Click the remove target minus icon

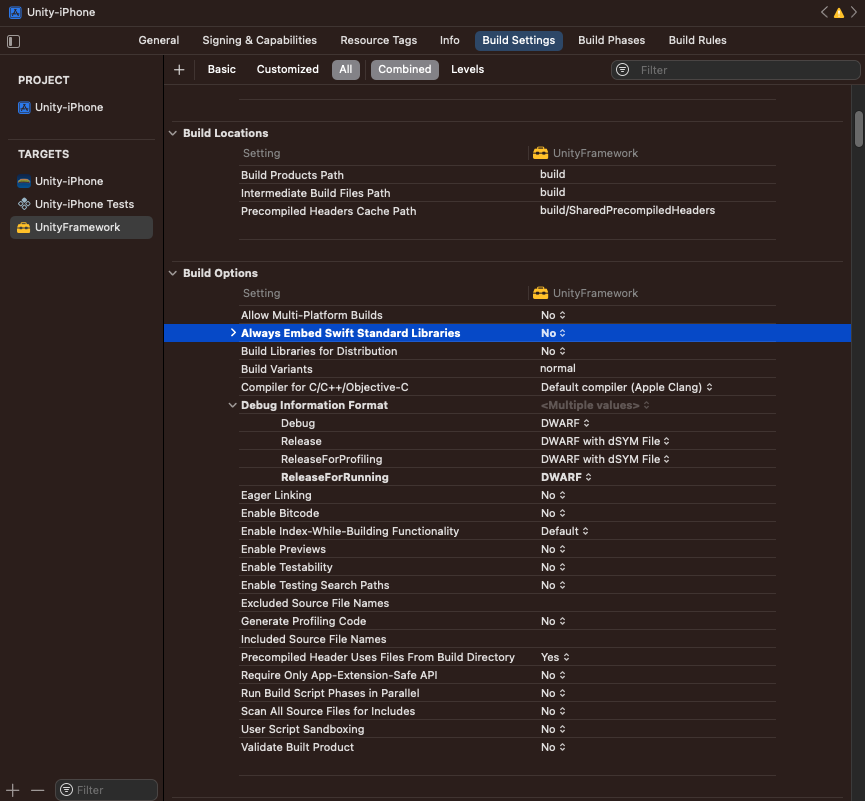pos(38,790)
